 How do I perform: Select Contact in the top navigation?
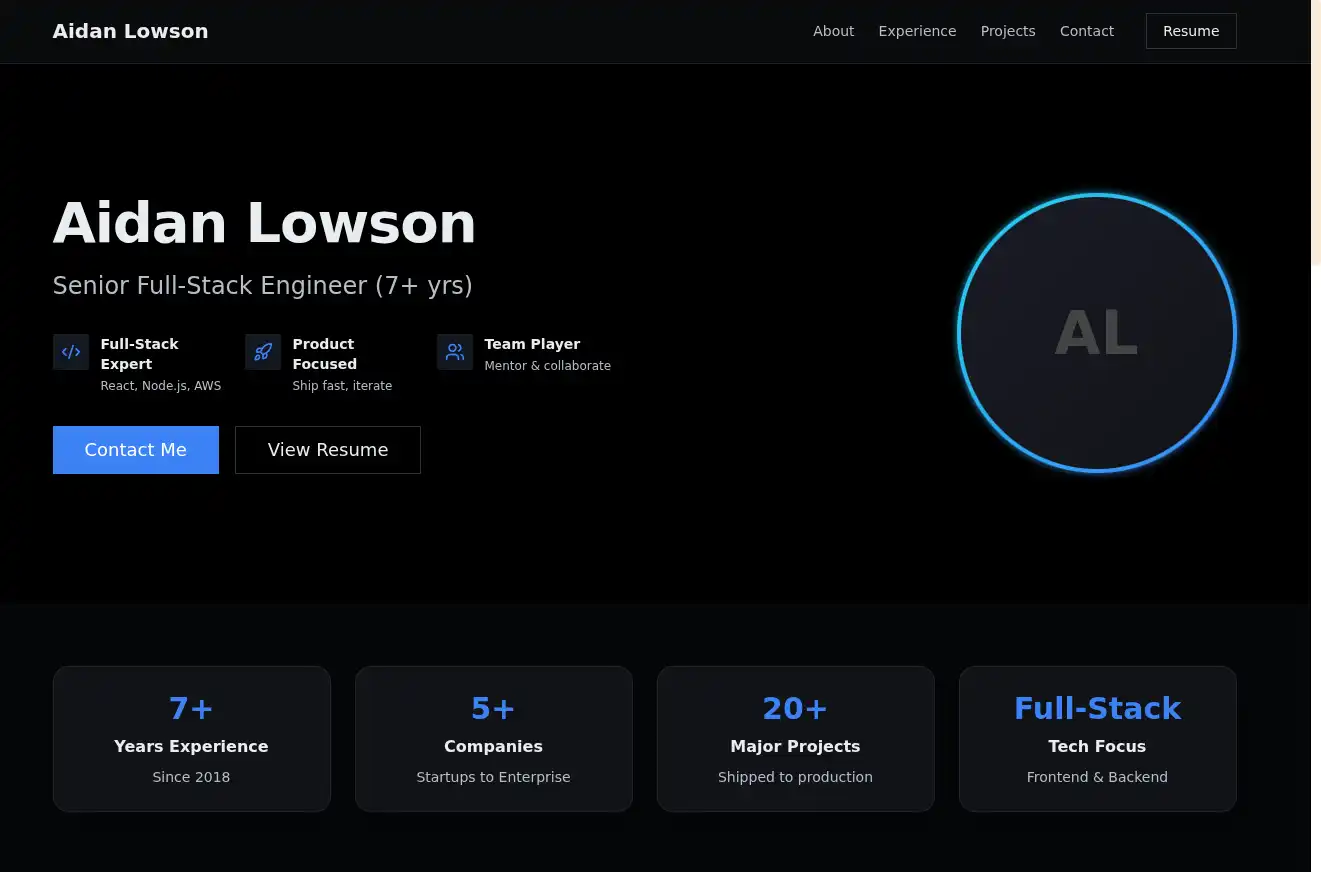pos(1086,31)
